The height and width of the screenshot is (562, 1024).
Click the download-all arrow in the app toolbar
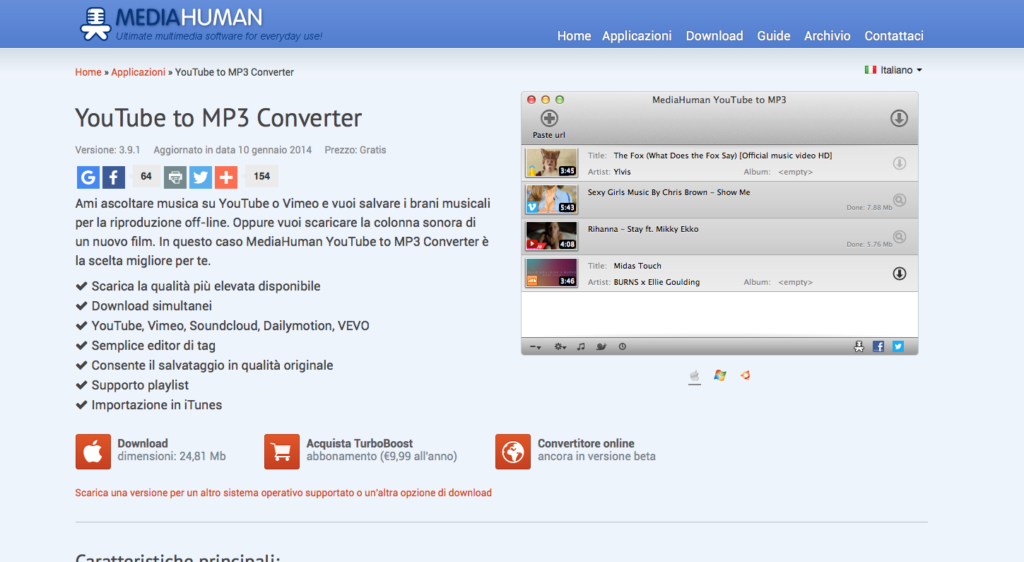(x=899, y=118)
